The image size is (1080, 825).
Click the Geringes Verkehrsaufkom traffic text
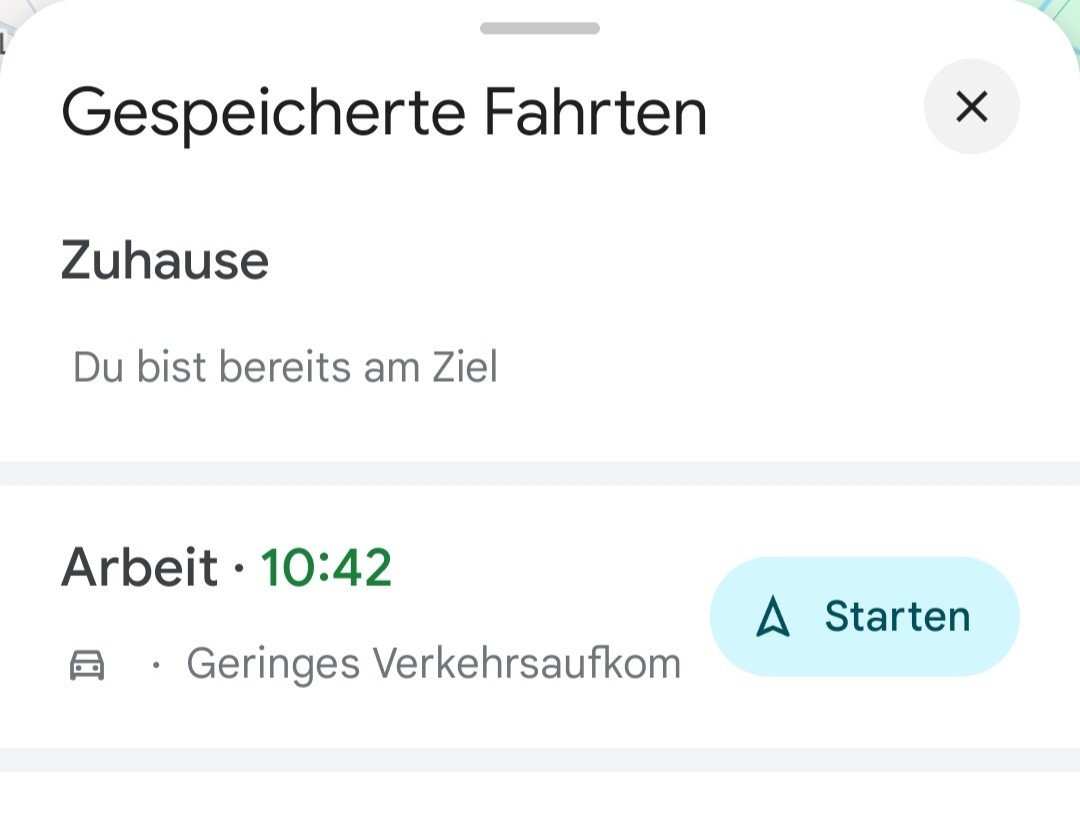(433, 664)
